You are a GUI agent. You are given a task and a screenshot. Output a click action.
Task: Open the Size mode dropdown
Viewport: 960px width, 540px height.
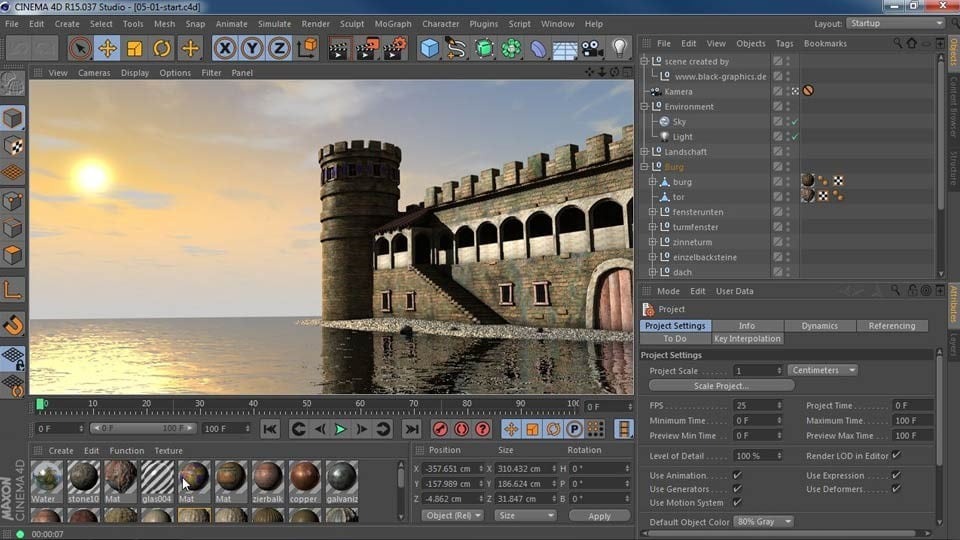[x=525, y=516]
